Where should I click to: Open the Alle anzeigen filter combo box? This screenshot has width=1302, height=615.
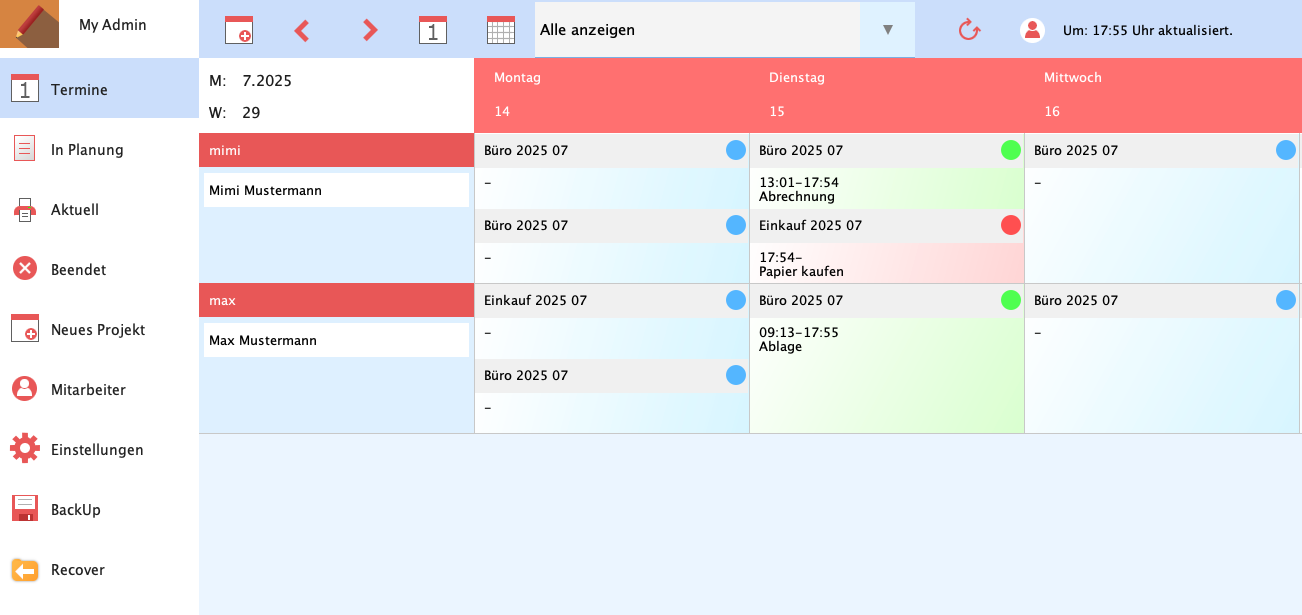(x=697, y=30)
